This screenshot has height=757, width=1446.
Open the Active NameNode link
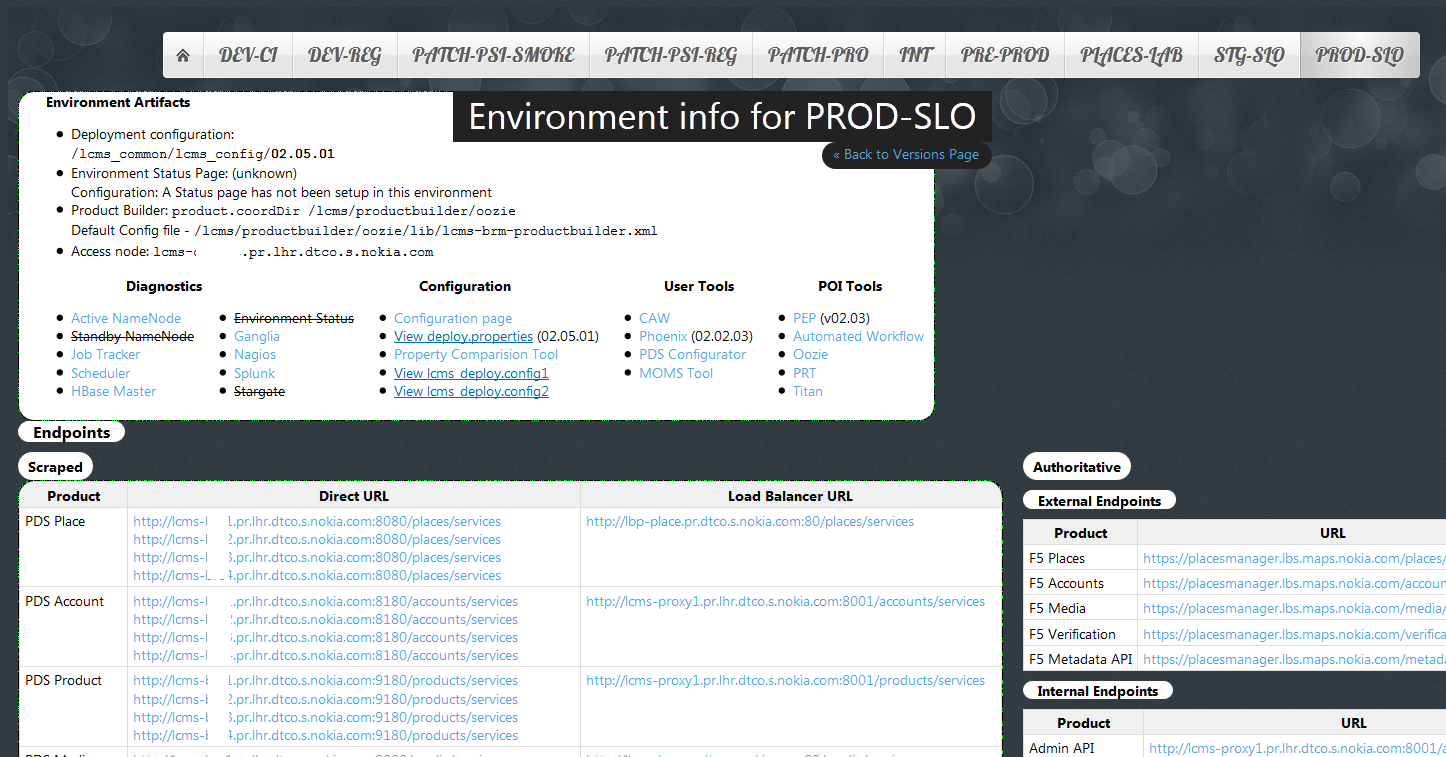pyautogui.click(x=126, y=318)
